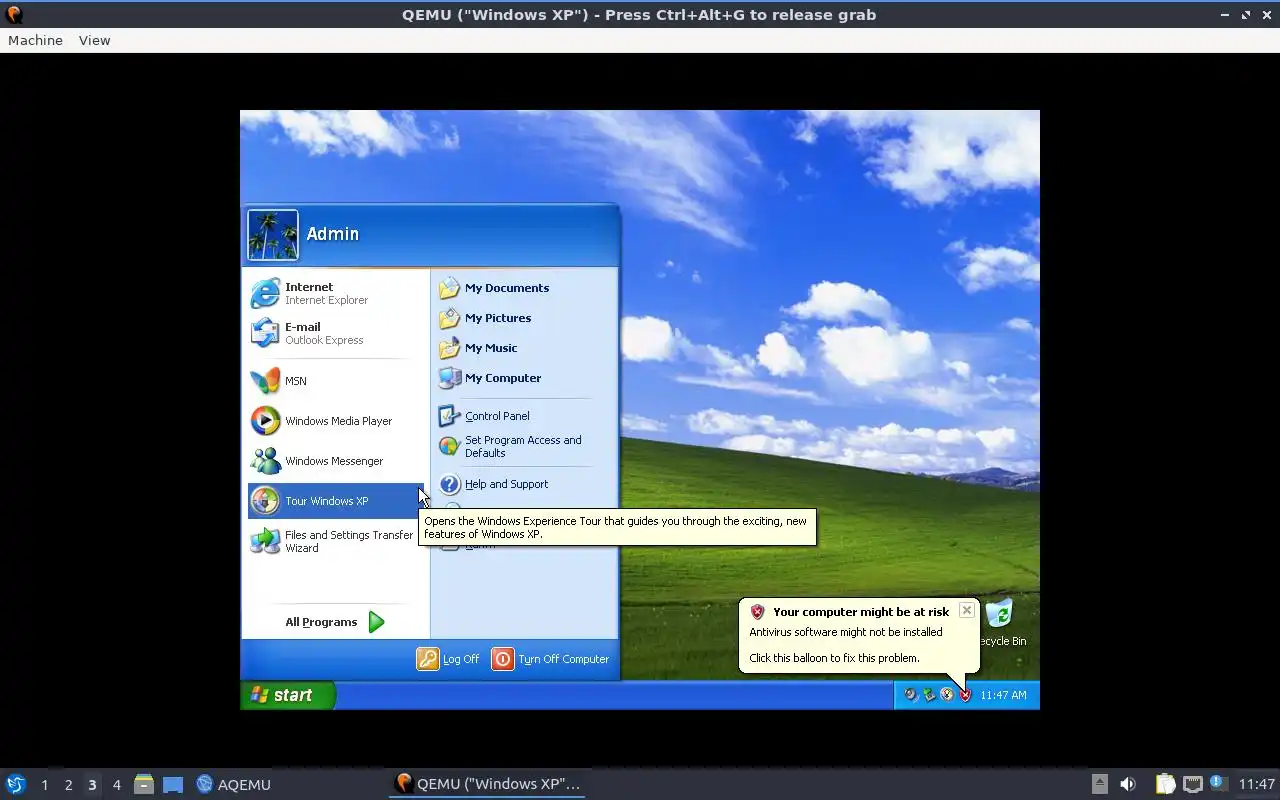Viewport: 1280px width, 800px height.
Task: Click the XP taskbar clock 11:47 AM
Action: pyautogui.click(x=1003, y=695)
